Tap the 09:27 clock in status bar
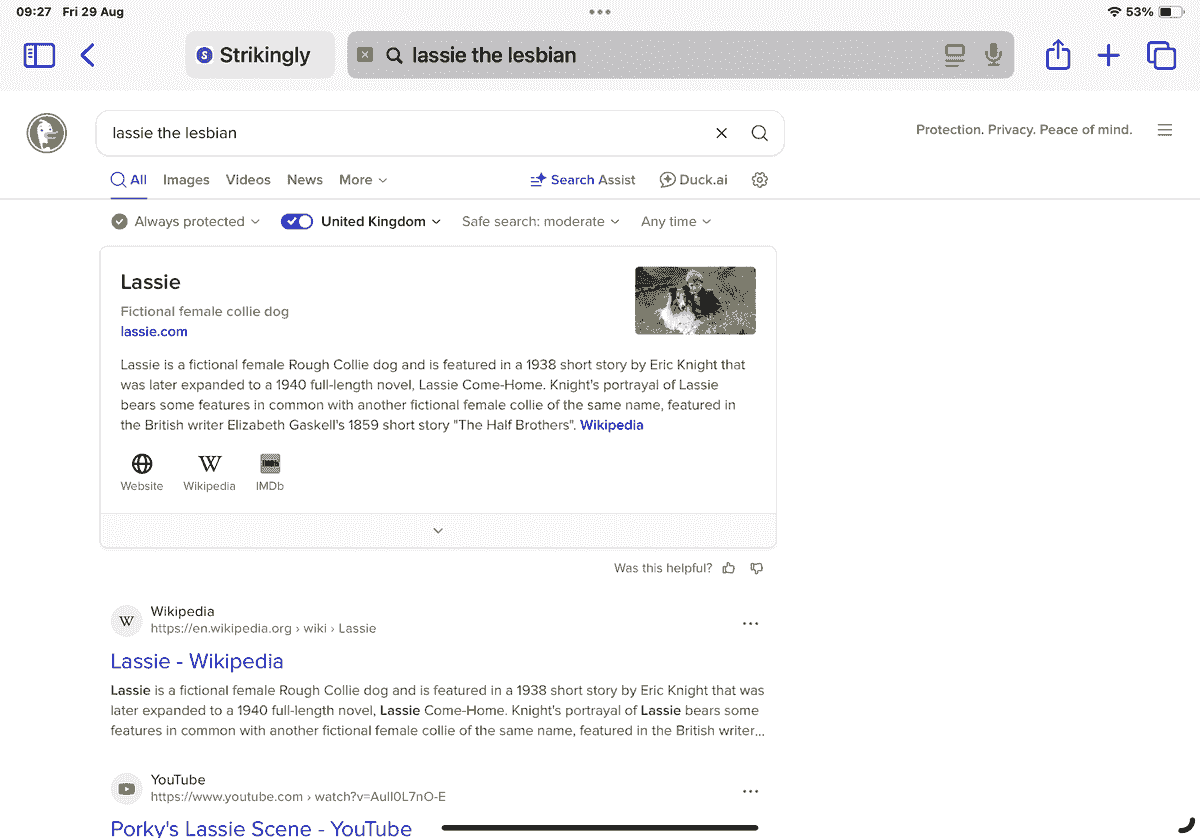Viewport: 1200px width, 838px height. pos(34,12)
